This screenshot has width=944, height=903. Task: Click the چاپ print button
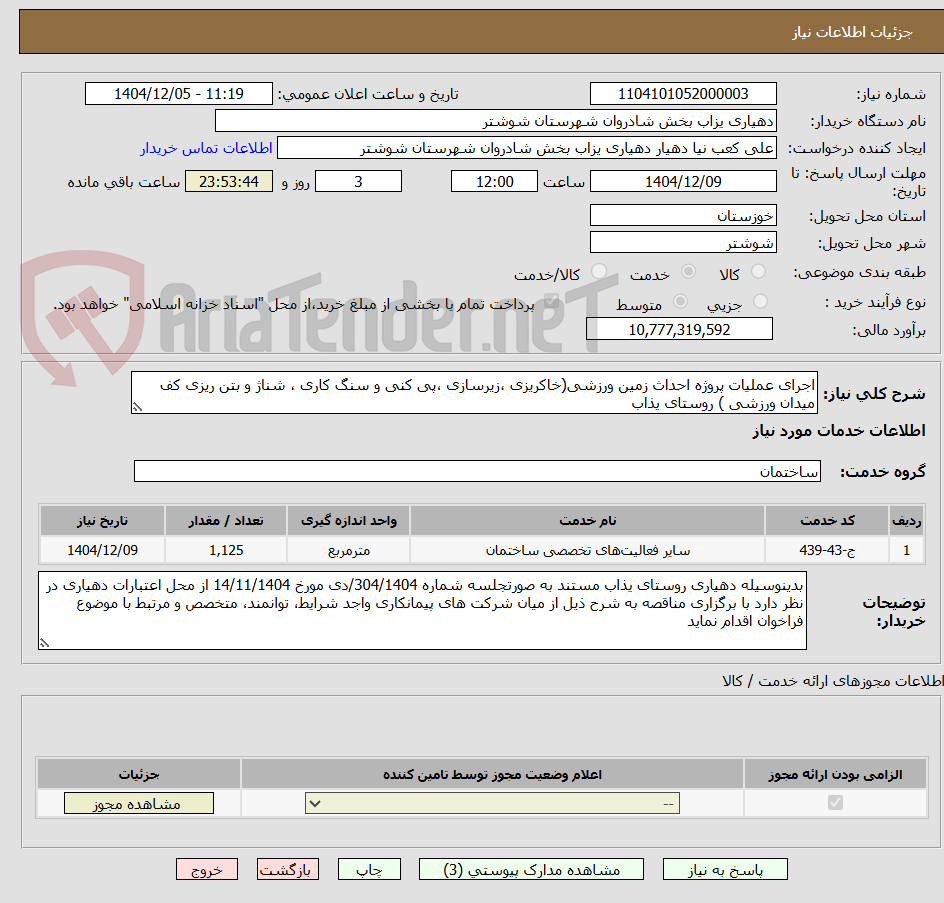tap(369, 869)
